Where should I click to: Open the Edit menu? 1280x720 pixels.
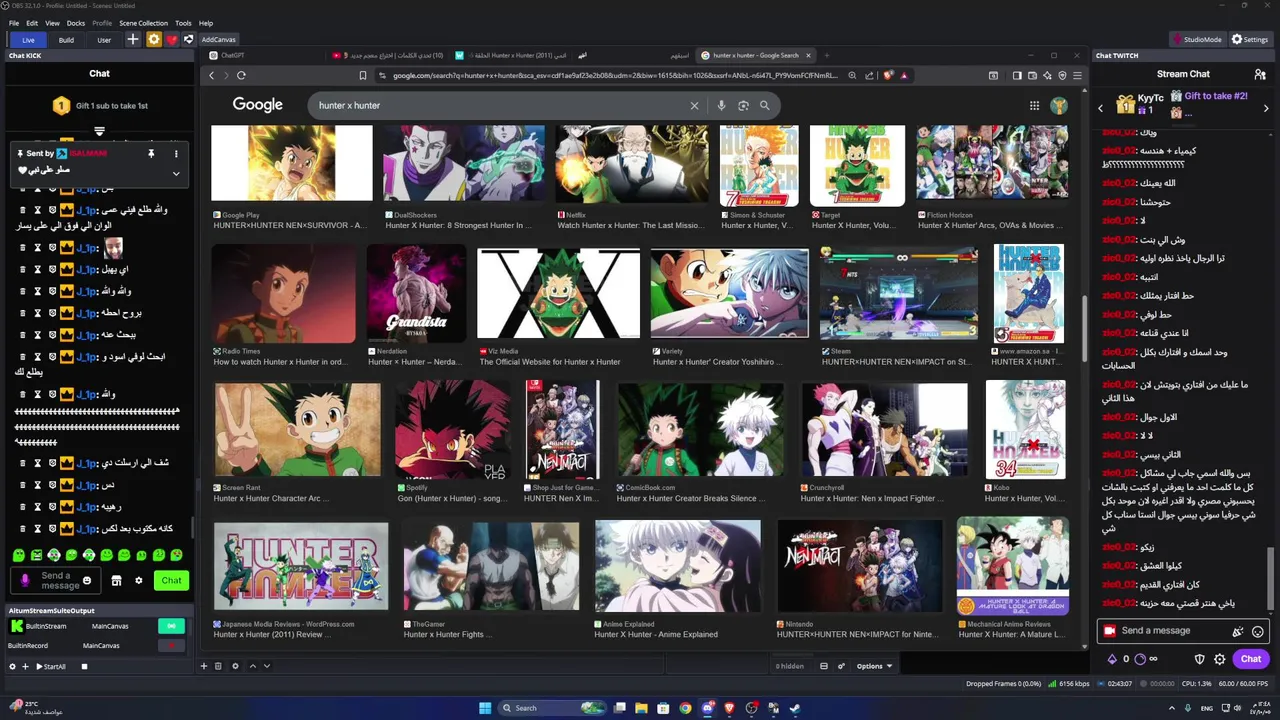[x=32, y=23]
